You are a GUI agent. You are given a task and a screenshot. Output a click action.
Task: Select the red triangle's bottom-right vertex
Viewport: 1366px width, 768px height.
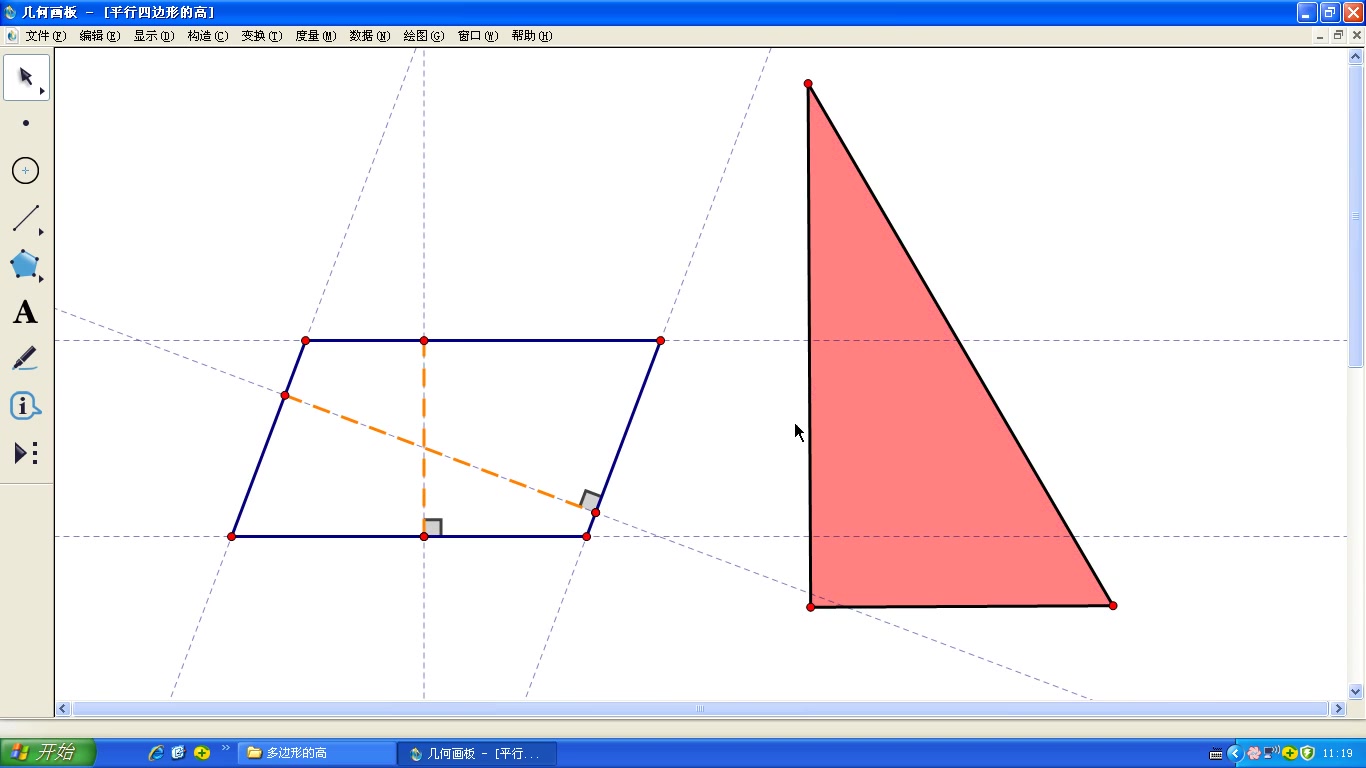pyautogui.click(x=1113, y=606)
